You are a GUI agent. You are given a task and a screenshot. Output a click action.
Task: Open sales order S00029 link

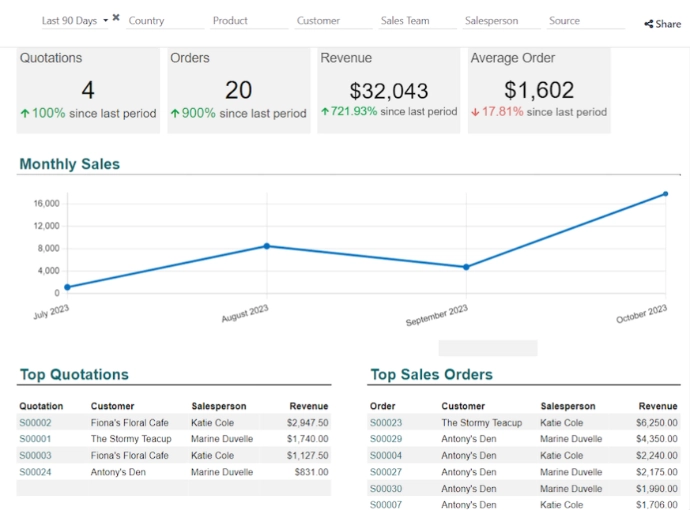coord(386,439)
